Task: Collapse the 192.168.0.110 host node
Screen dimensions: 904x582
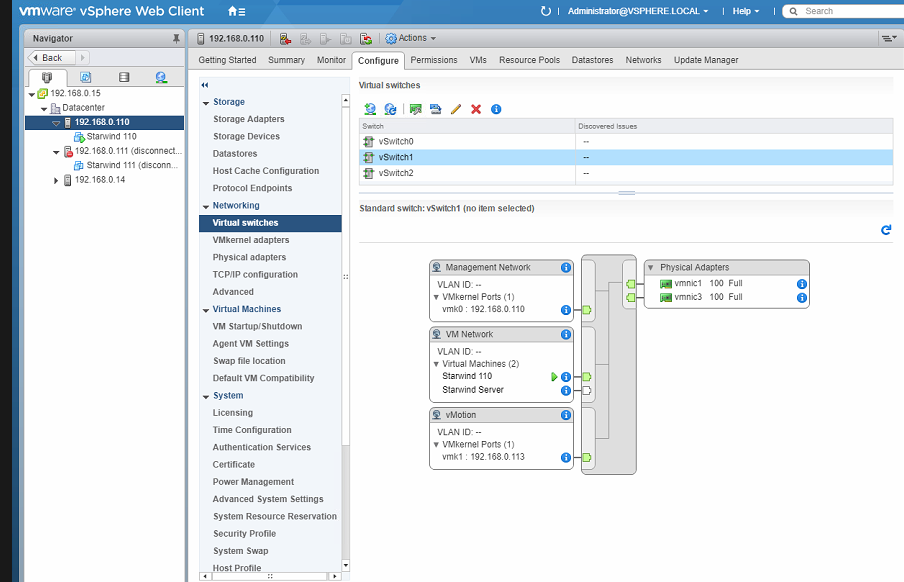Action: [56, 123]
